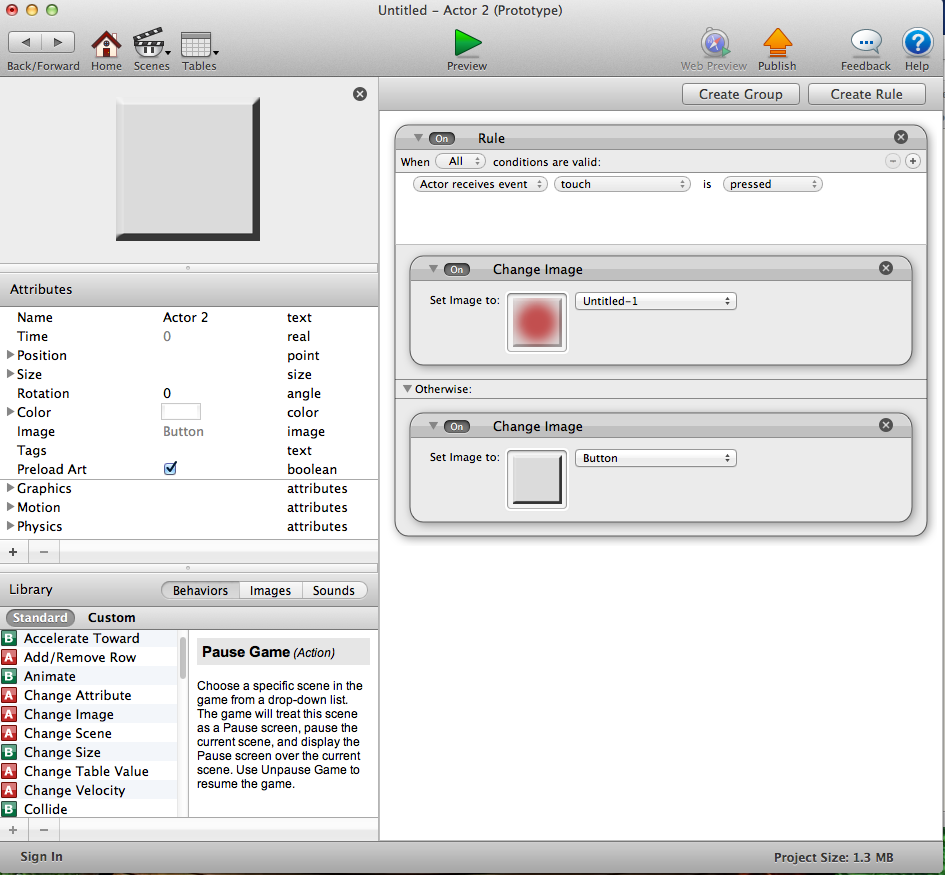Open the Tables icon
The image size is (945, 875).
(197, 45)
